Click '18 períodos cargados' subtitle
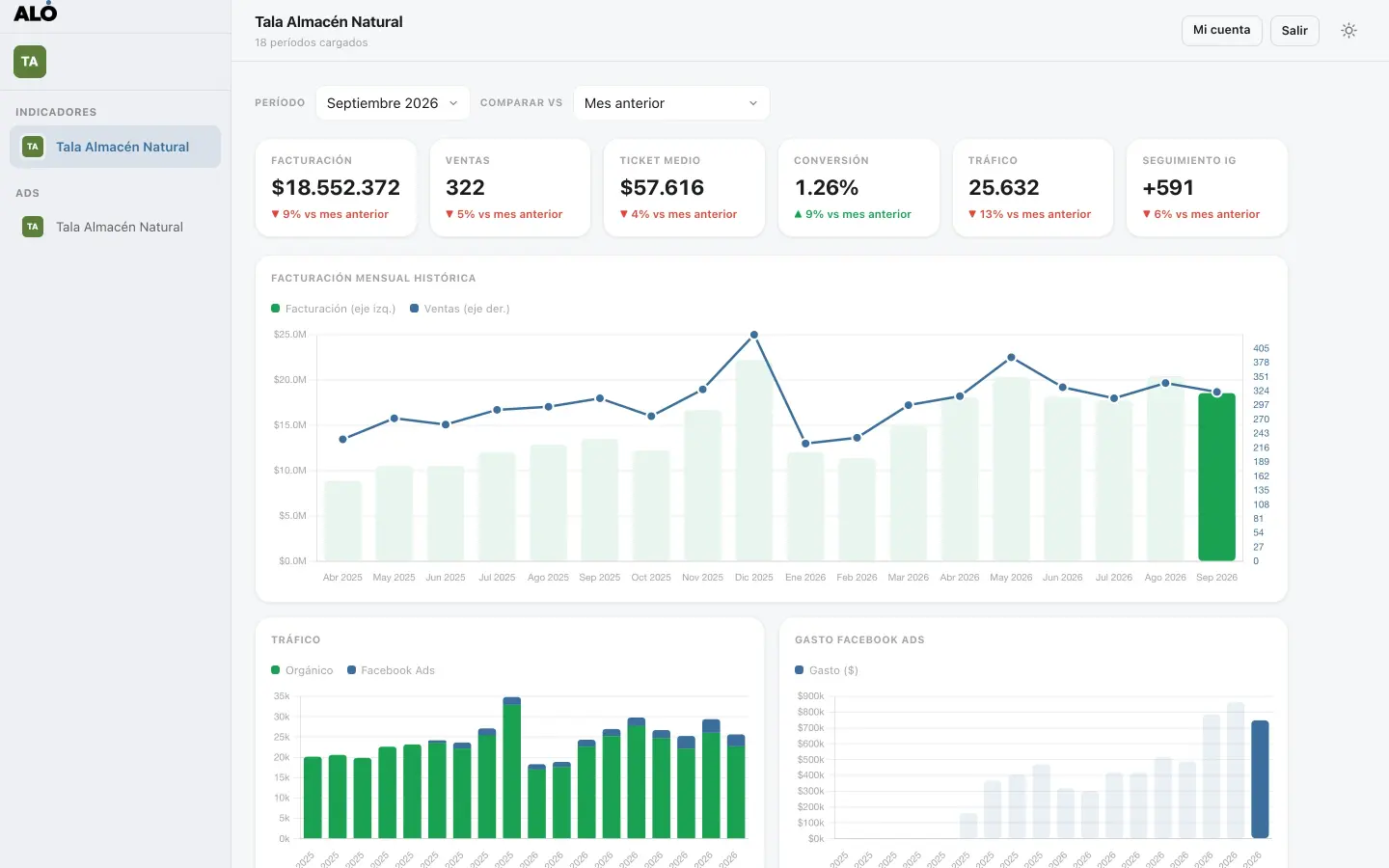This screenshot has height=868, width=1389. [311, 42]
